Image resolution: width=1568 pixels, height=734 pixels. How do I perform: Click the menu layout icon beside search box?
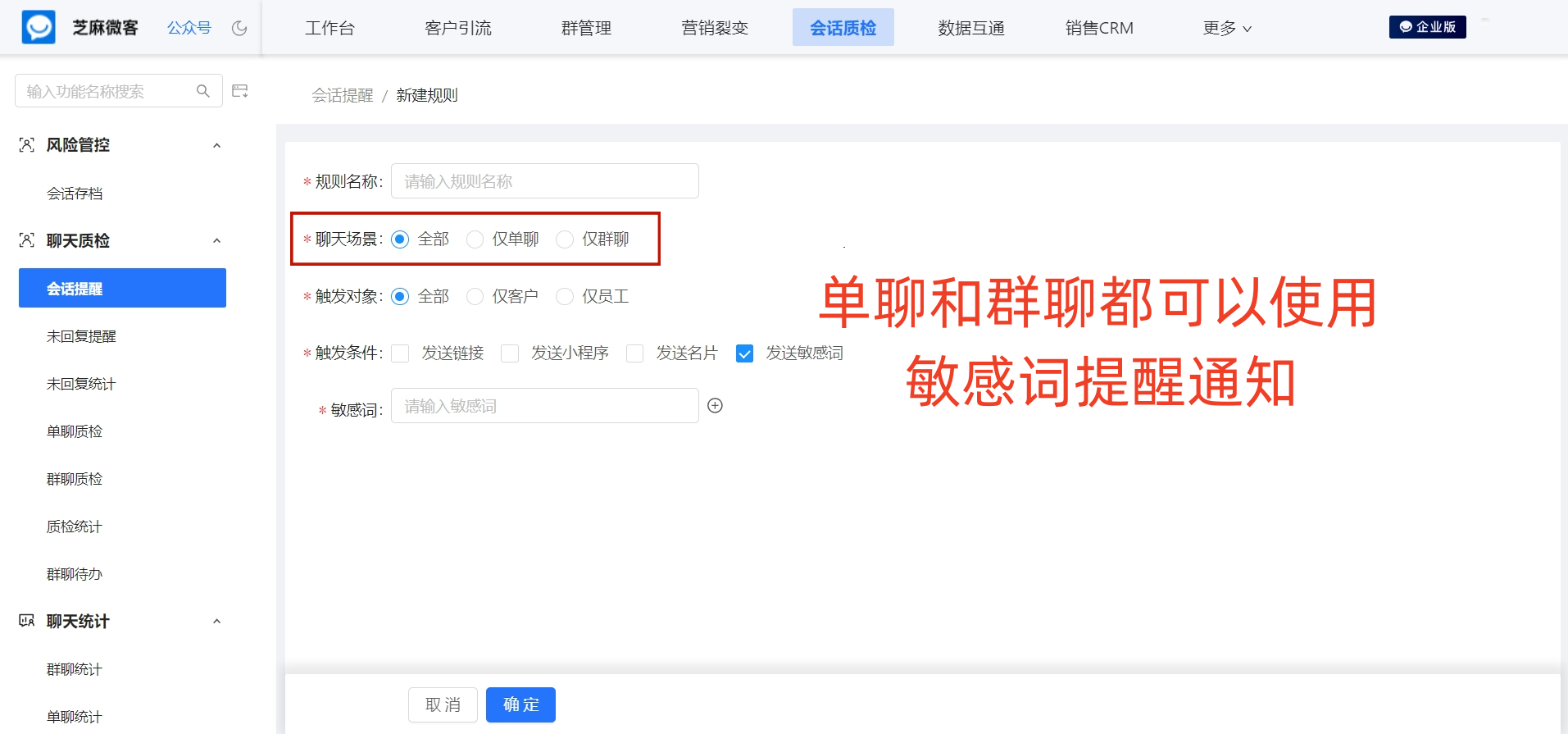point(240,91)
